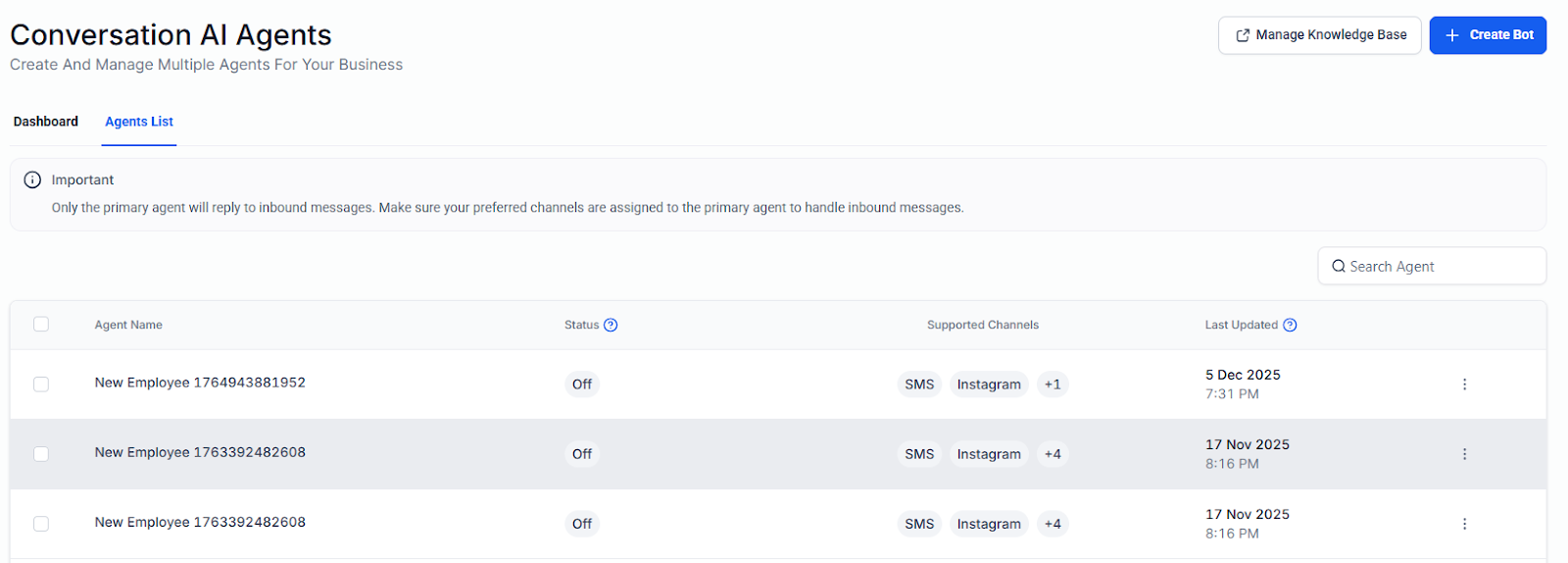Viewport: 1568px width, 563px height.
Task: Click the Status column help icon
Action: click(x=611, y=326)
